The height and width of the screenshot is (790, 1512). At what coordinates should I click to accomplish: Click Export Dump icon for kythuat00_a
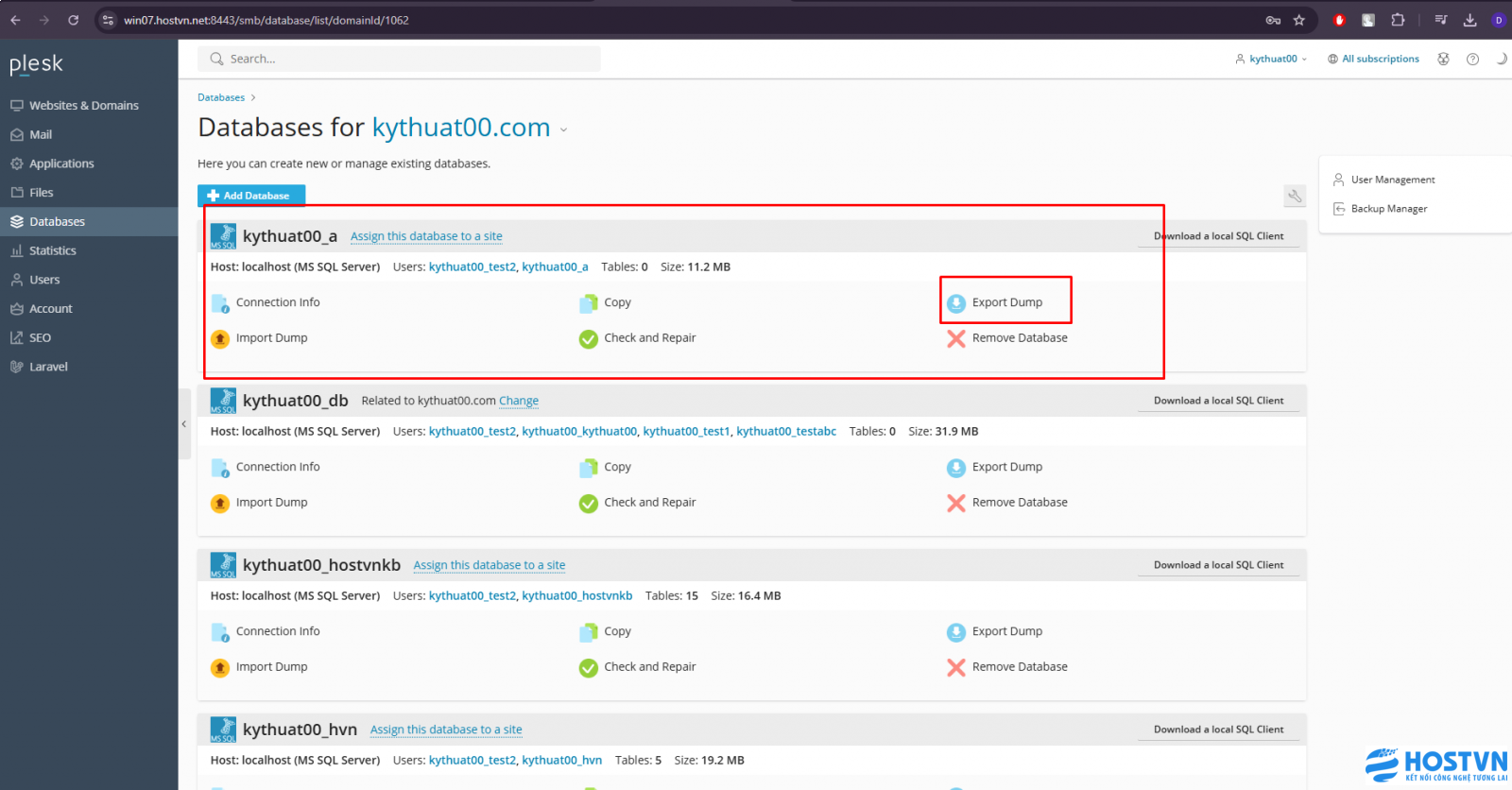click(956, 303)
